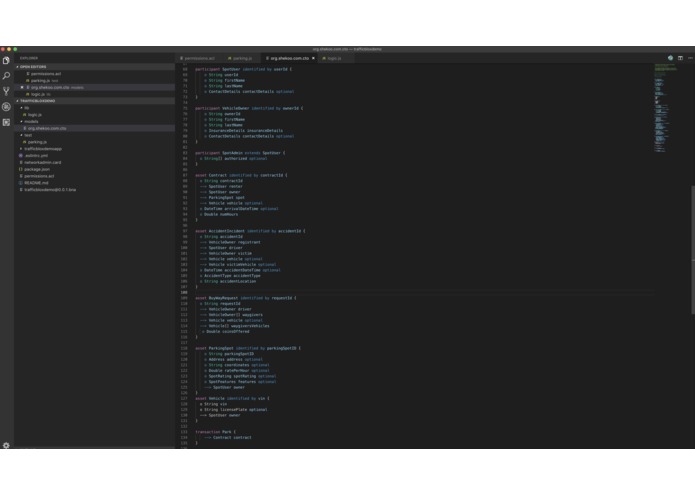Open the Extensions view in activity bar
Viewport: 695px width, 494px height.
pyautogui.click(x=6, y=122)
